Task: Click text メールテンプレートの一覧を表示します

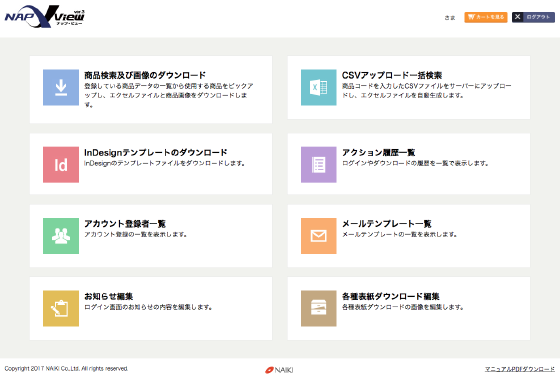Action: pyautogui.click(x=399, y=235)
